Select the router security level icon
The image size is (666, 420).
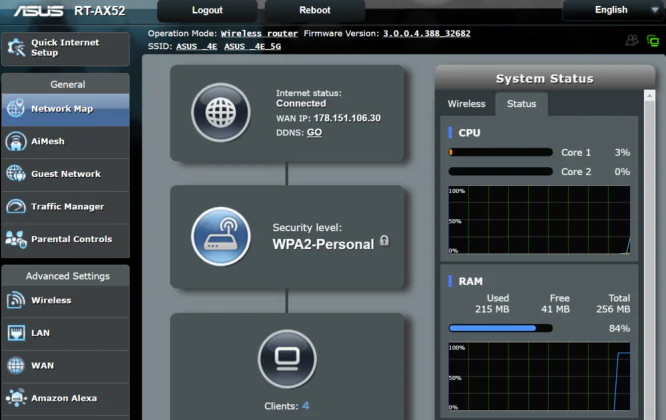point(220,236)
